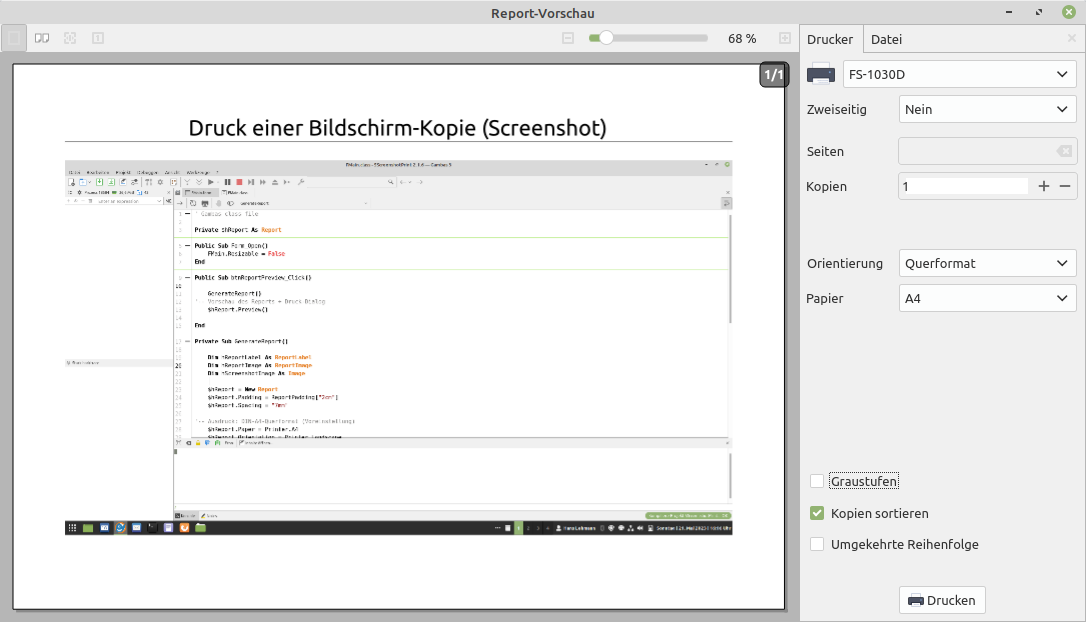Enable the Graustufen checkbox
This screenshot has width=1086, height=622.
point(818,481)
